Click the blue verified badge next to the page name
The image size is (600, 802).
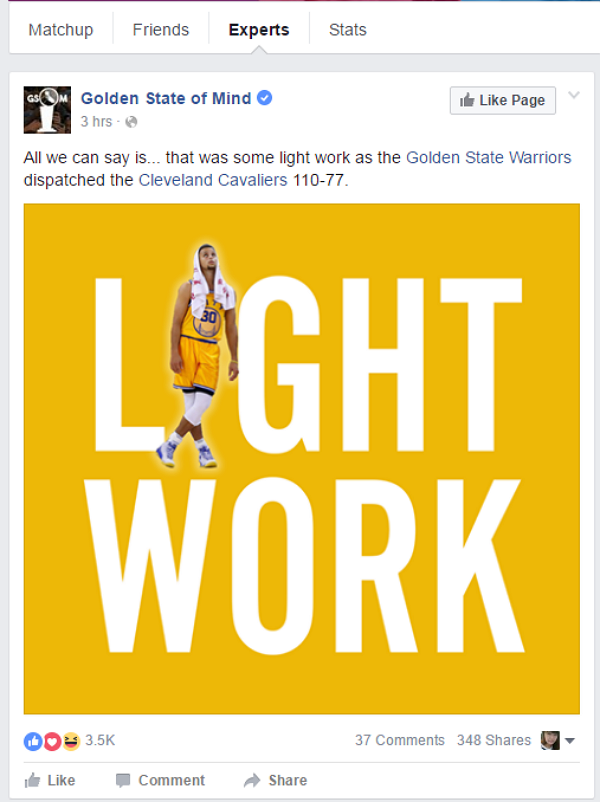264,98
